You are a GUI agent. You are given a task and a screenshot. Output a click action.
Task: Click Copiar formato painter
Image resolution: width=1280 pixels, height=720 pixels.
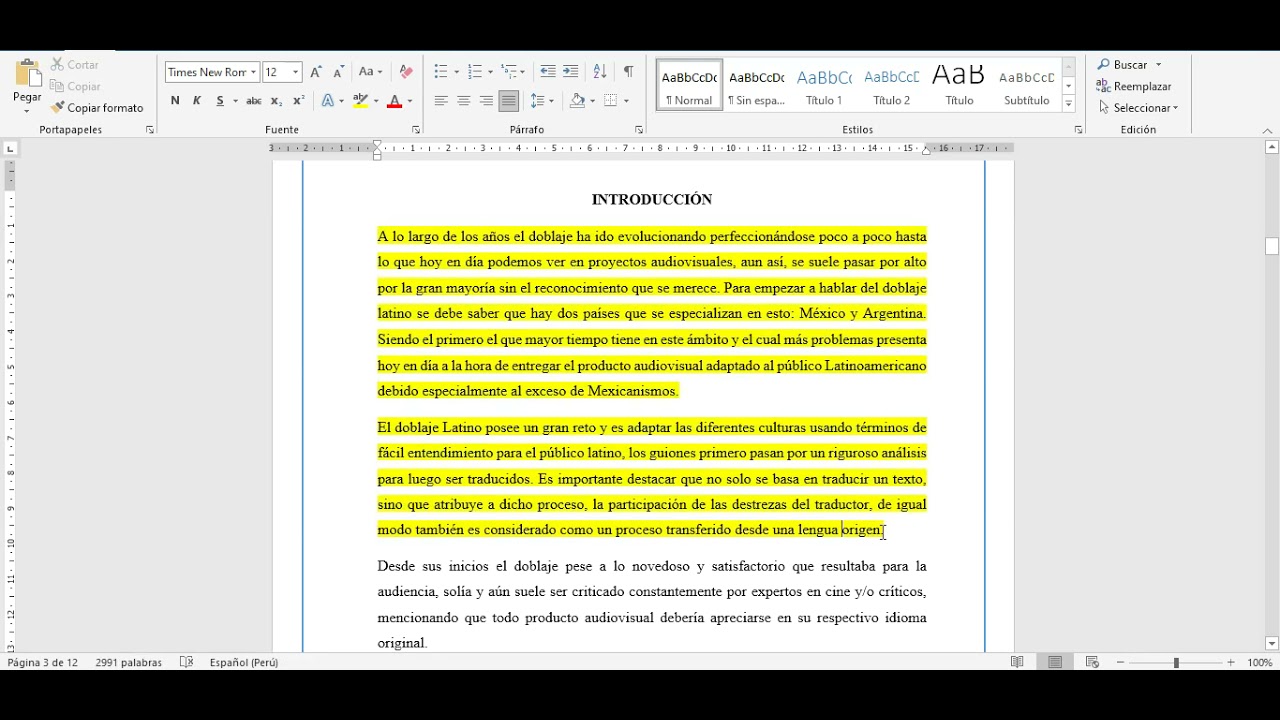(x=97, y=108)
